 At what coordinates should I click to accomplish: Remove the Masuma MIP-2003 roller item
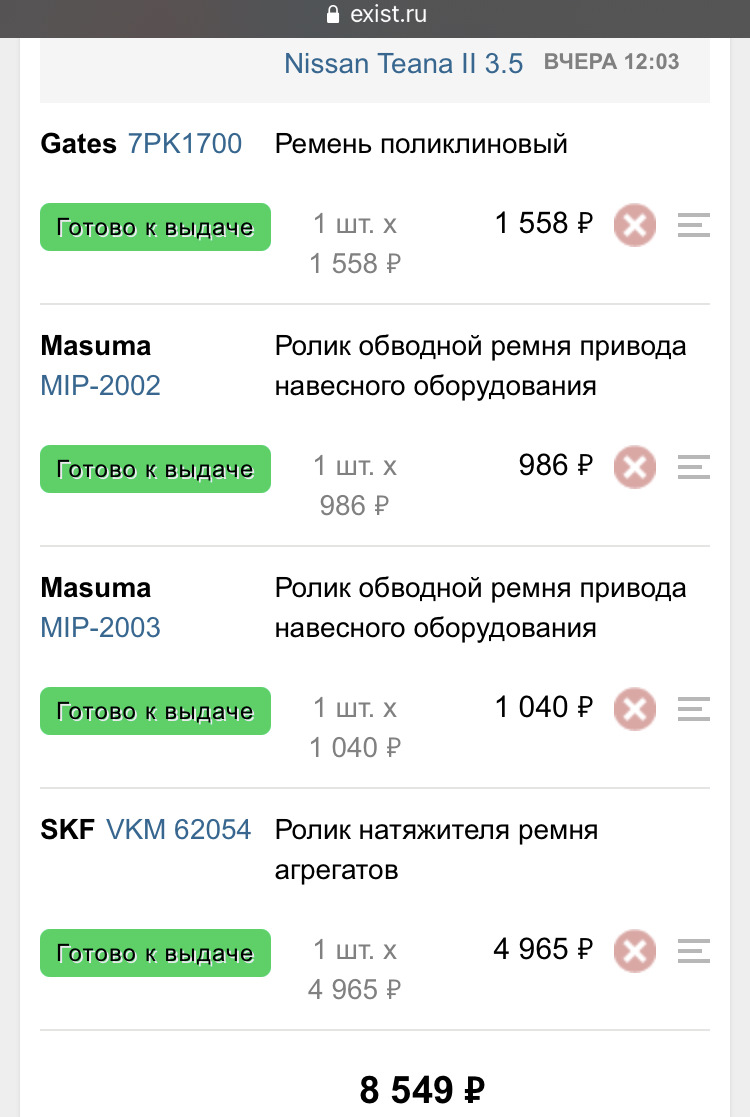634,709
